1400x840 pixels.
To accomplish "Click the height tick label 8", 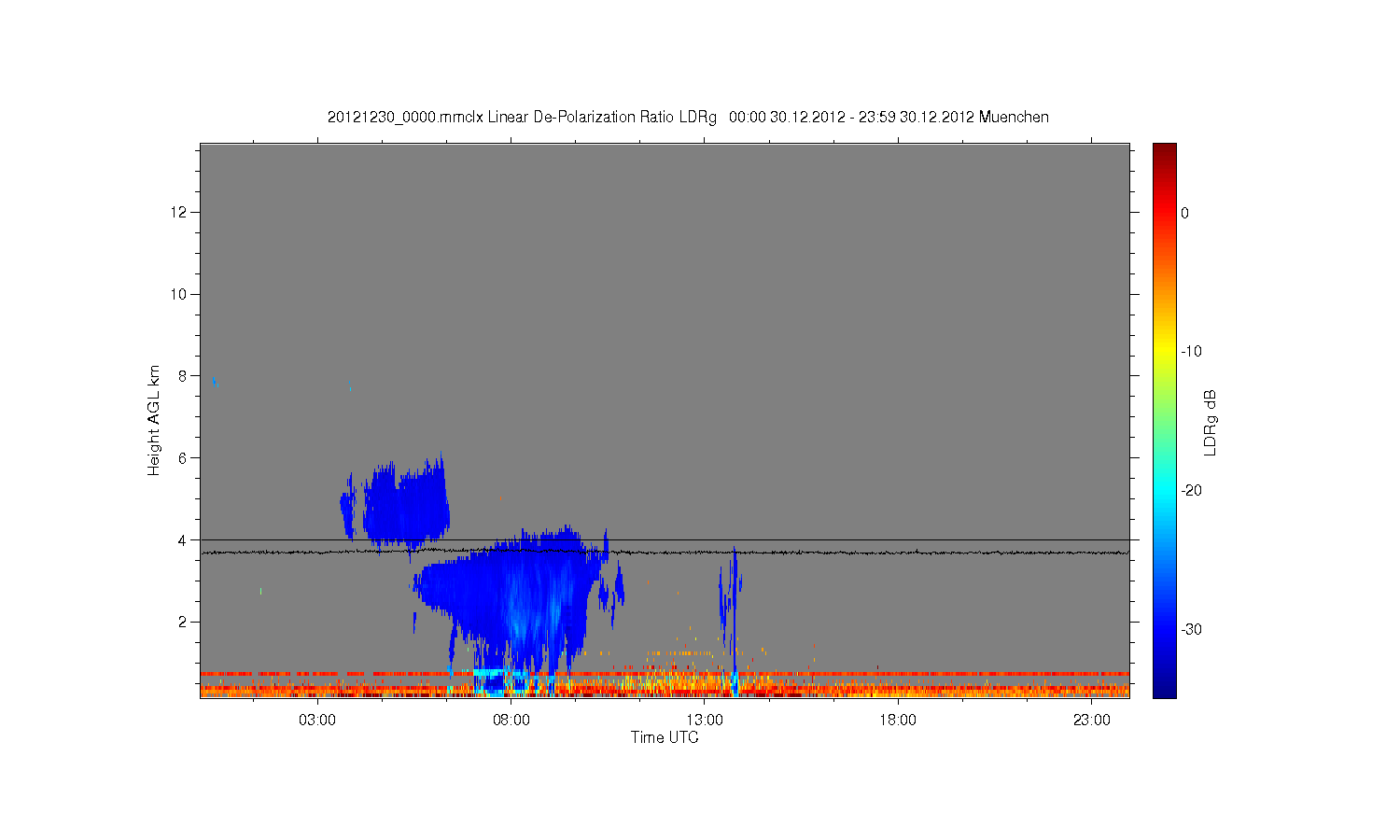I will (183, 376).
